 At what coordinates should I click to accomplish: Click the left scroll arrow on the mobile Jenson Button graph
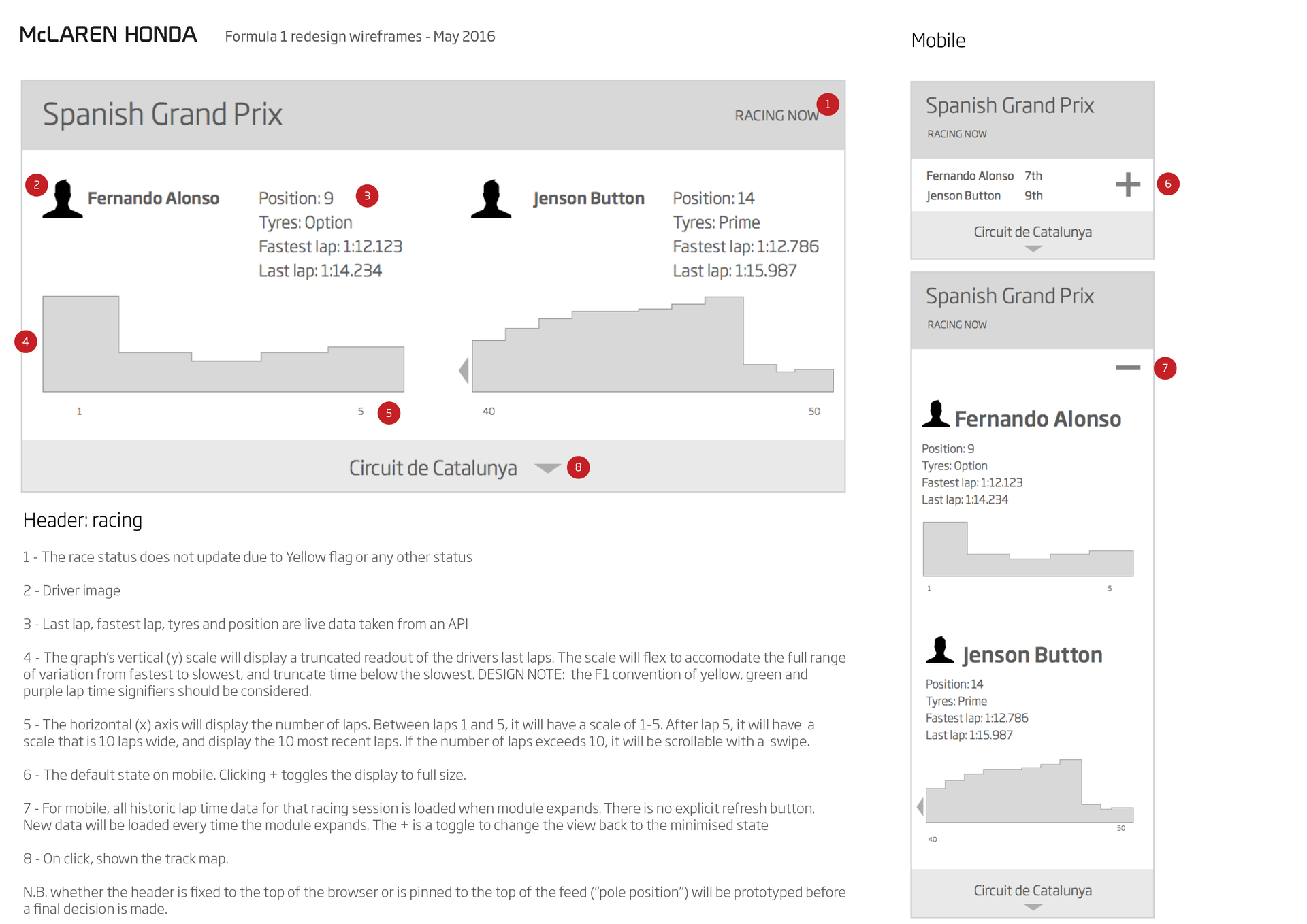click(920, 808)
